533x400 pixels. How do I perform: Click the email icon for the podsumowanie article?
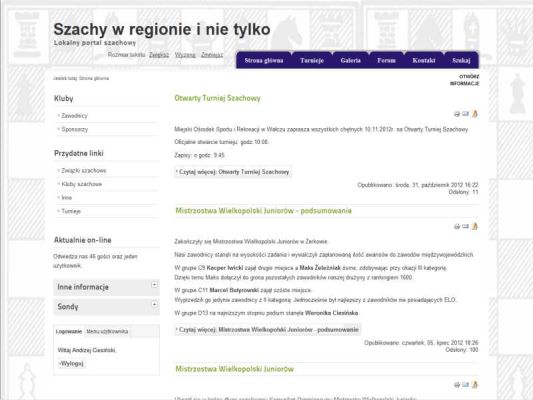pos(465,226)
